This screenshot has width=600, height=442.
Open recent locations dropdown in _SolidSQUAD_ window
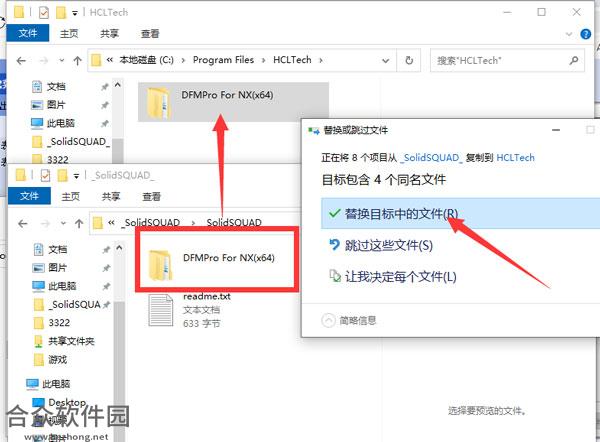pos(63,223)
